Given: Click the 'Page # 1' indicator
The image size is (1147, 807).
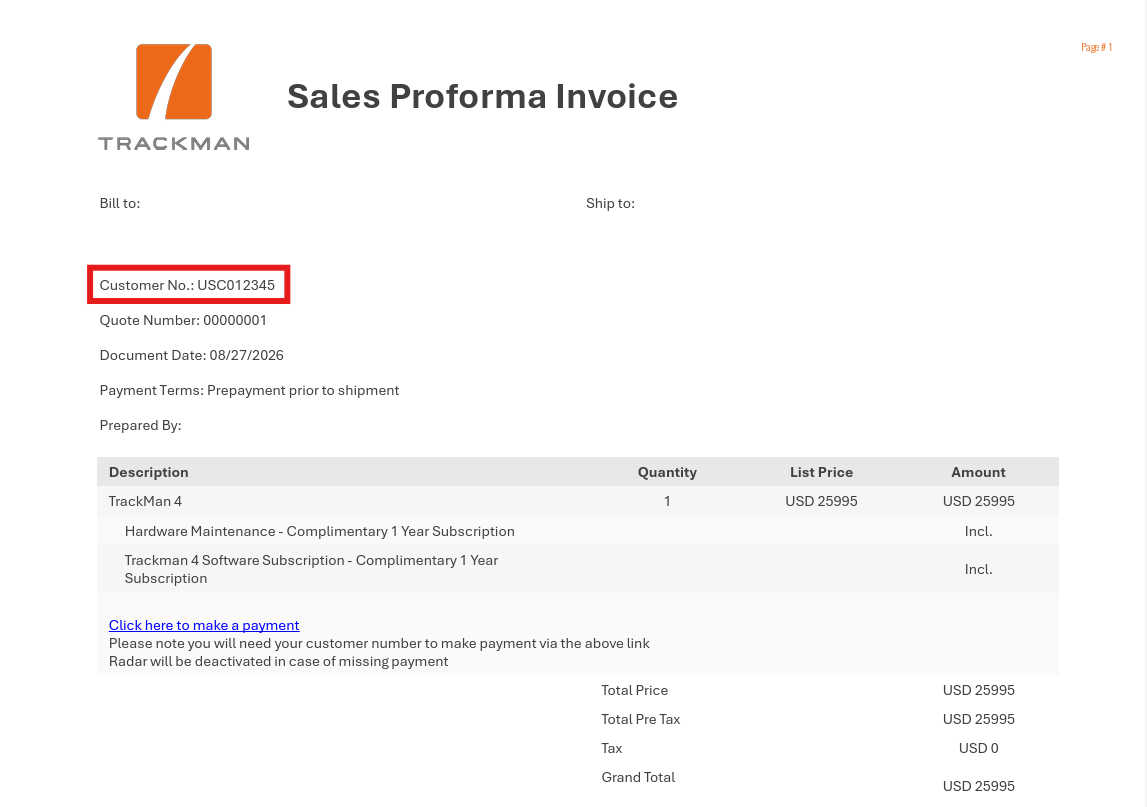Looking at the screenshot, I should click(1097, 48).
